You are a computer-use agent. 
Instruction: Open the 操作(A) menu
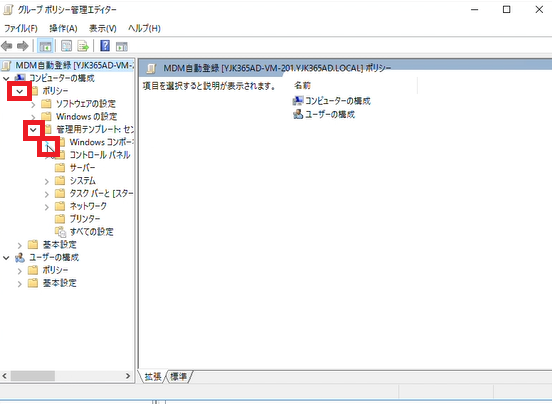coord(63,28)
